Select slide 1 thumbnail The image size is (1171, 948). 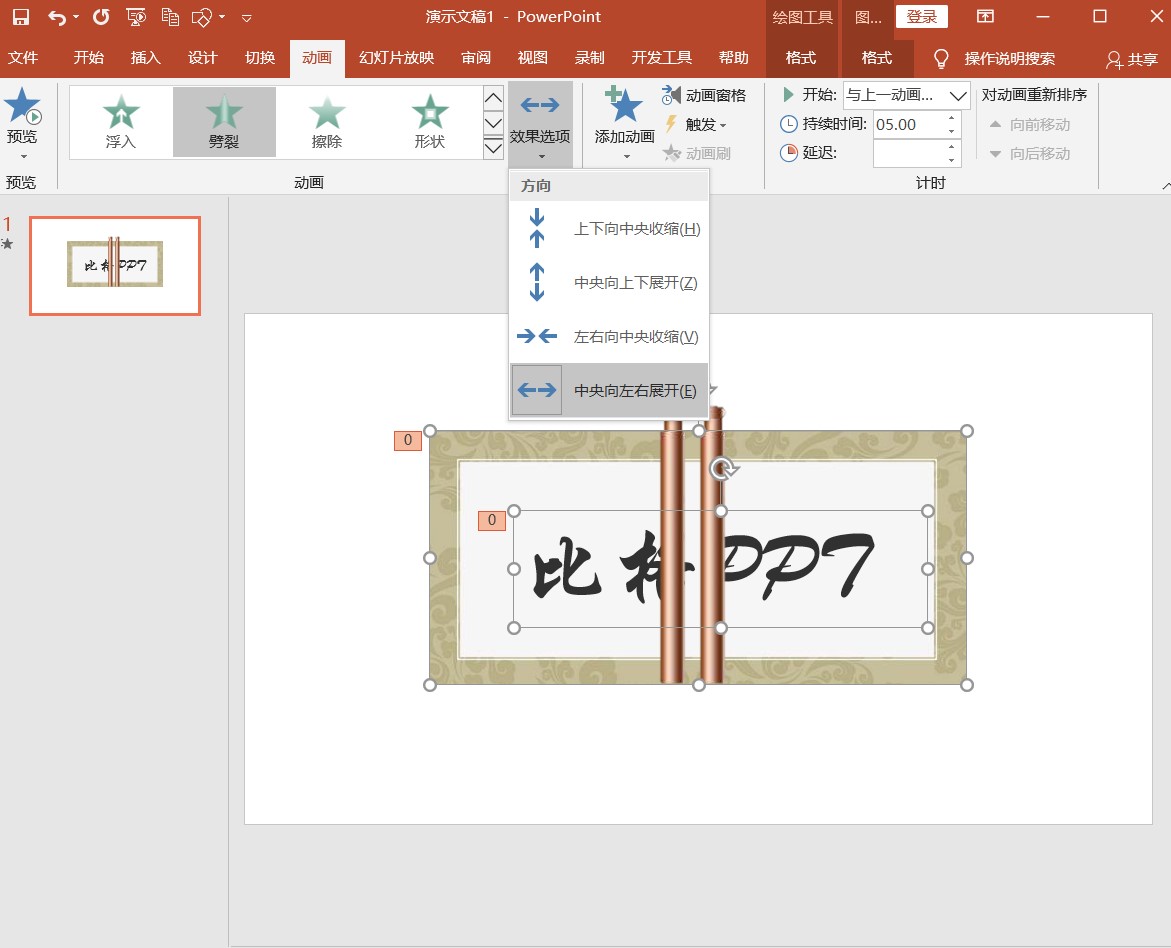tap(115, 265)
